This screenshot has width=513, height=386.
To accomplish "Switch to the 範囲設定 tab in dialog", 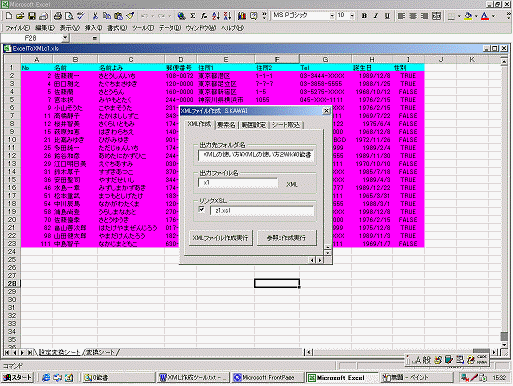I will tap(254, 125).
